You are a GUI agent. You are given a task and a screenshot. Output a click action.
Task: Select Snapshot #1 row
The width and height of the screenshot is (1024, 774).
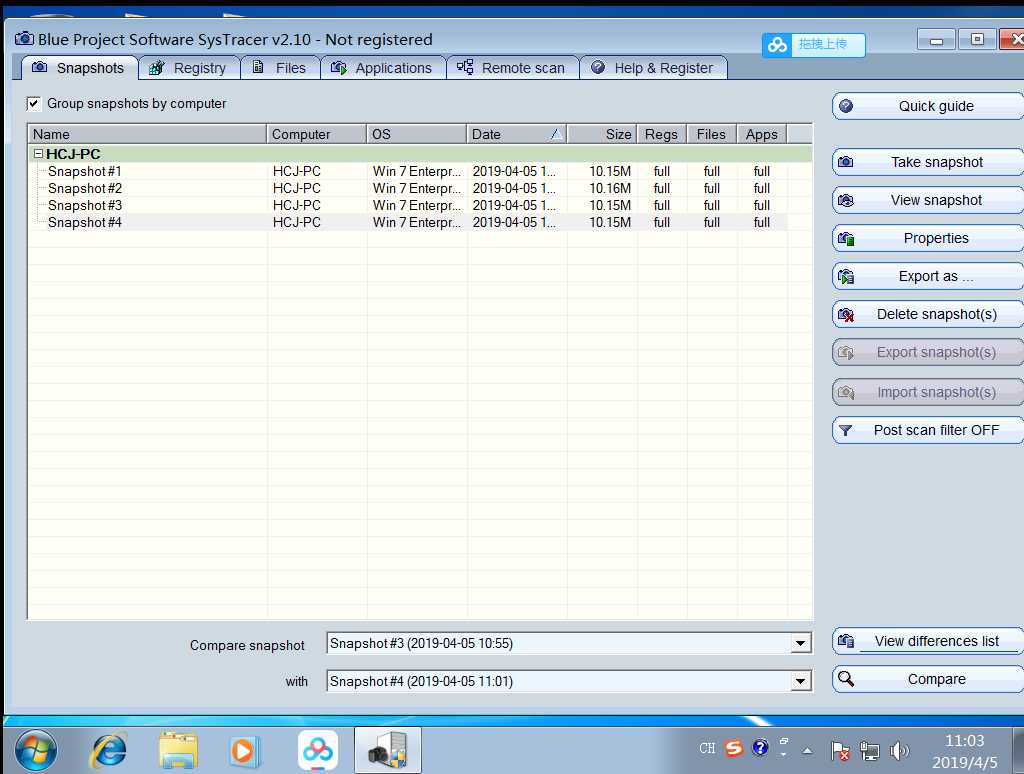(408, 171)
